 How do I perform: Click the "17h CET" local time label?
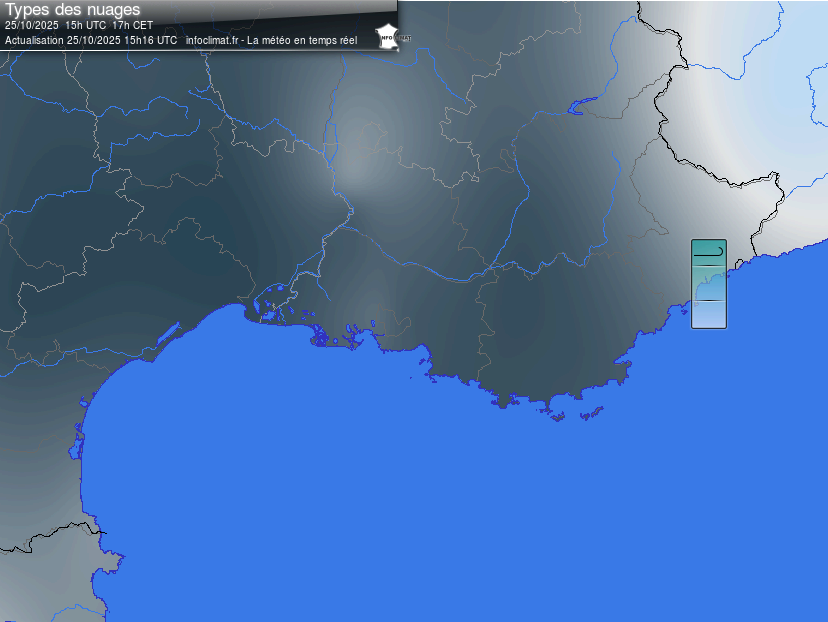click(133, 25)
